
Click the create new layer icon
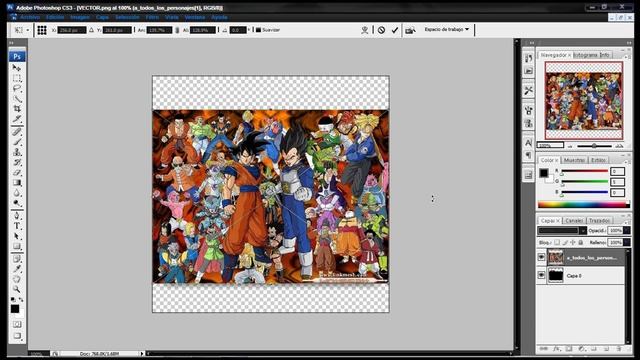(606, 349)
